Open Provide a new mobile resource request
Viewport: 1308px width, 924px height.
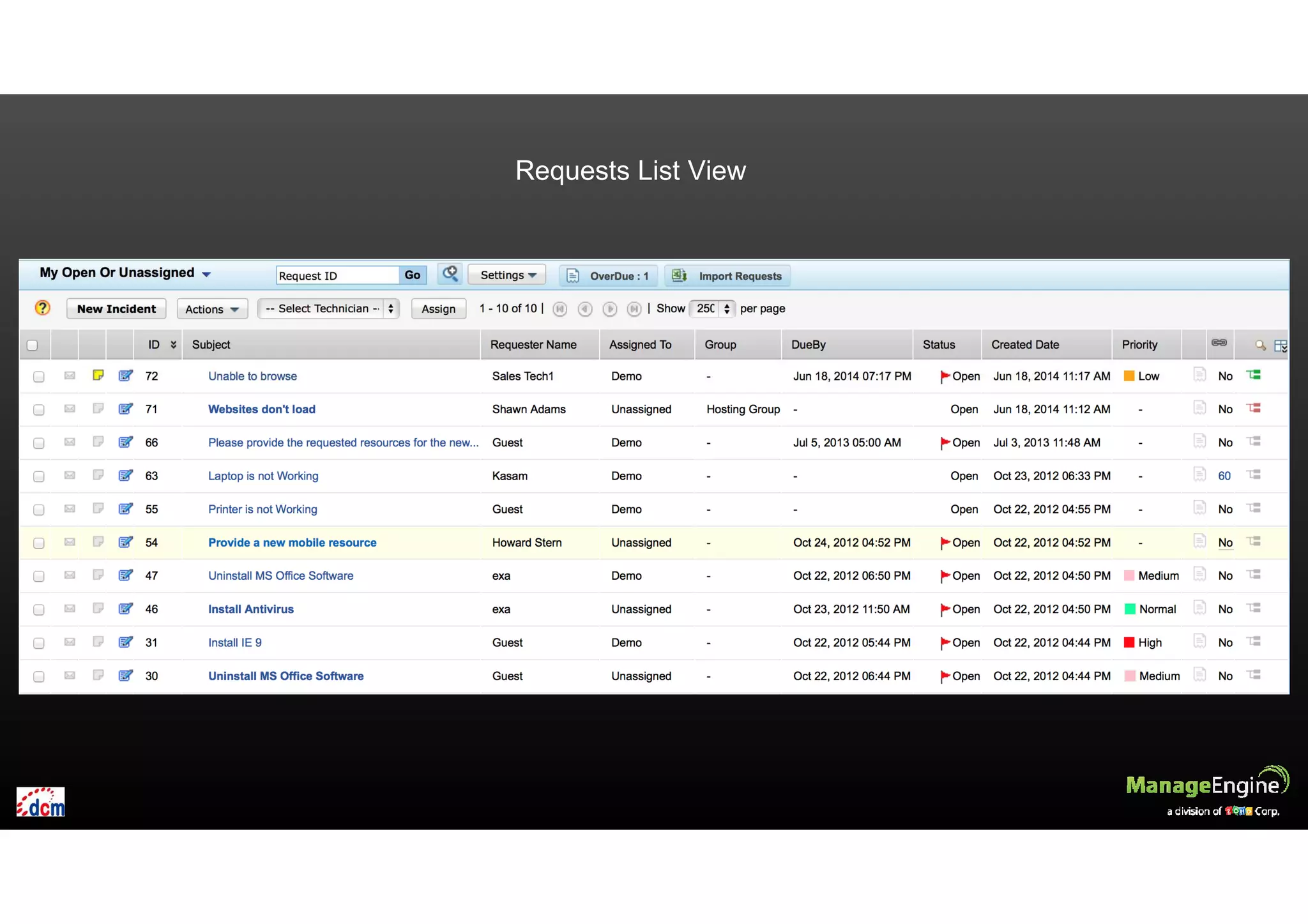click(x=293, y=543)
